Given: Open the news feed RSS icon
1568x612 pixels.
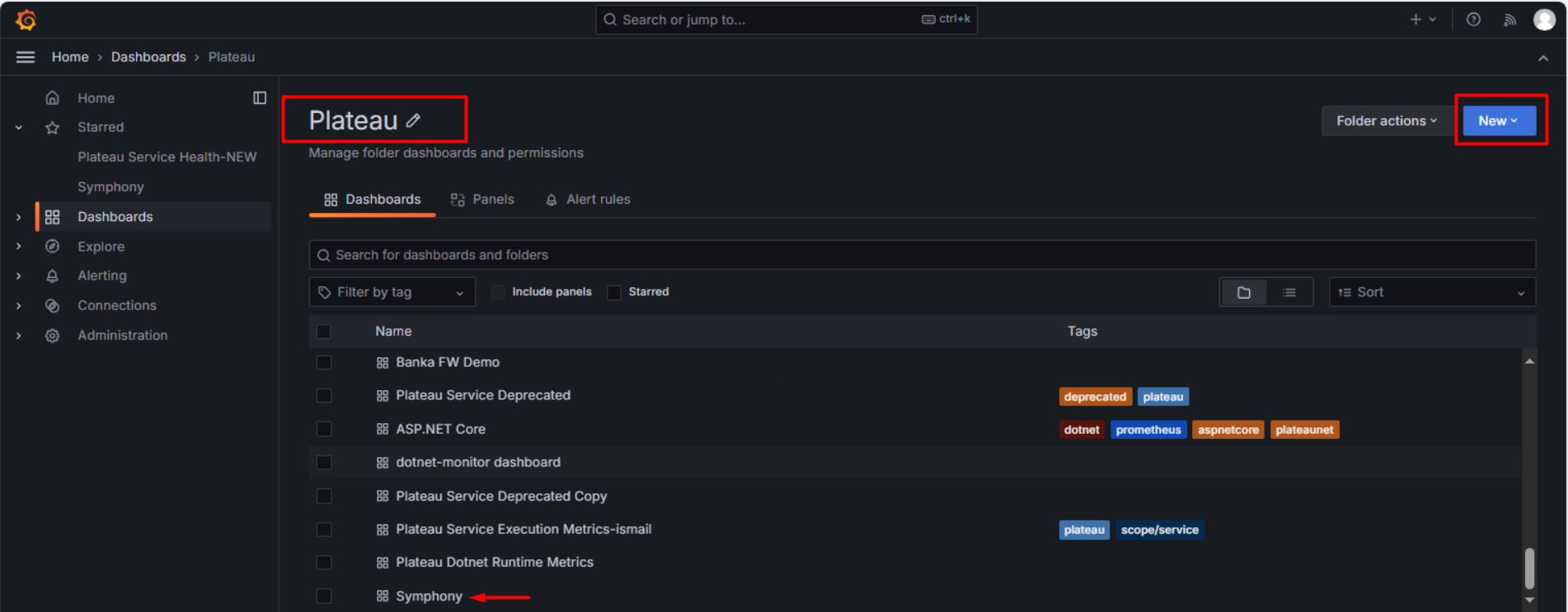Looking at the screenshot, I should click(1509, 20).
